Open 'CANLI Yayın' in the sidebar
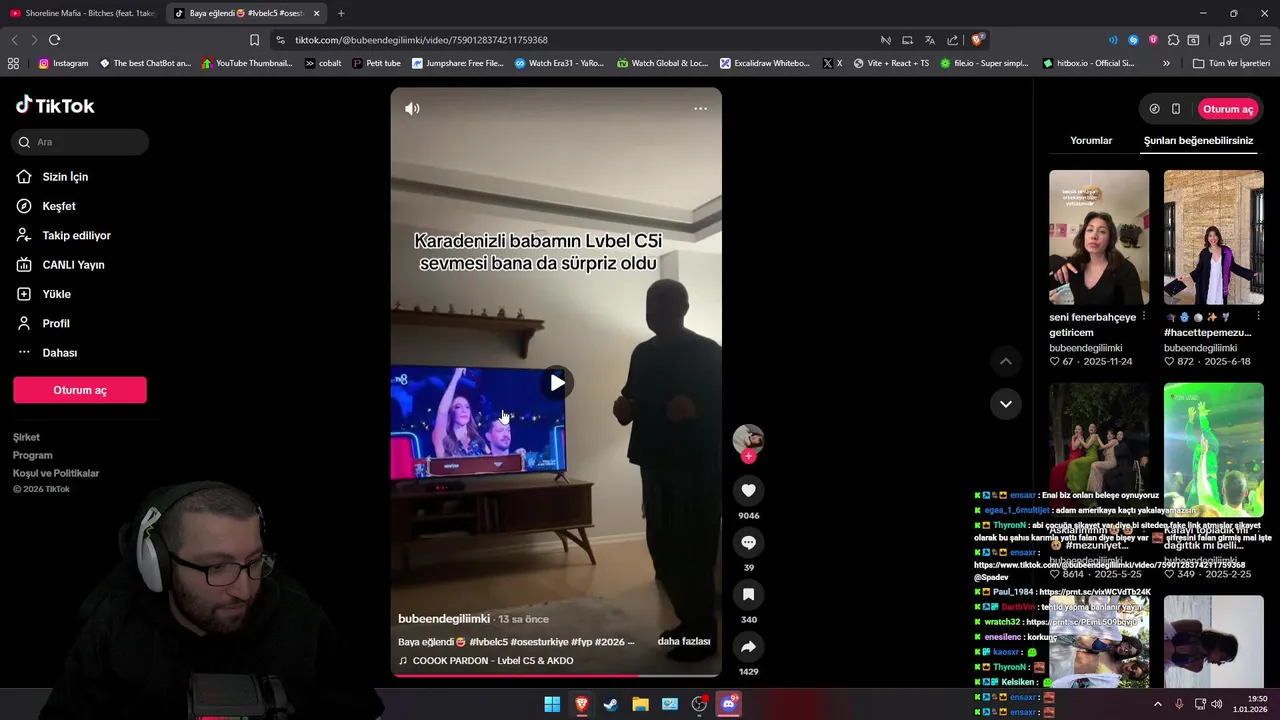Screen dimensions: 1280x720 tap(73, 265)
